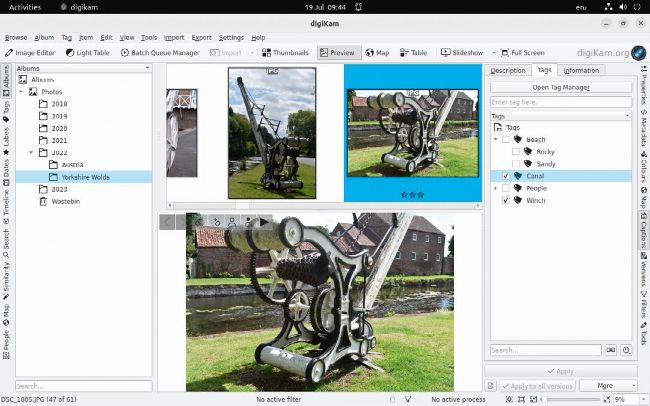
Task: Open the More dropdown button
Action: click(607, 385)
